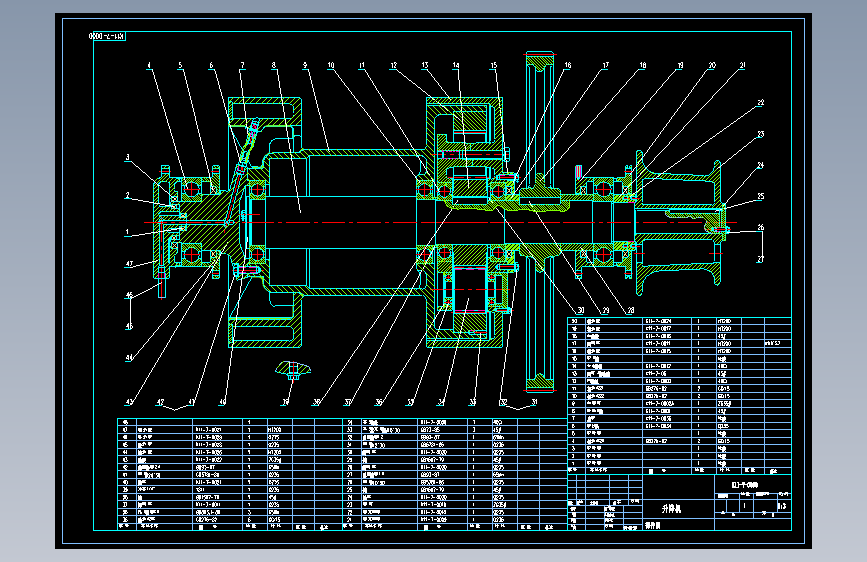Select callout number 1 on left
This screenshot has width=867, height=562.
127,232
